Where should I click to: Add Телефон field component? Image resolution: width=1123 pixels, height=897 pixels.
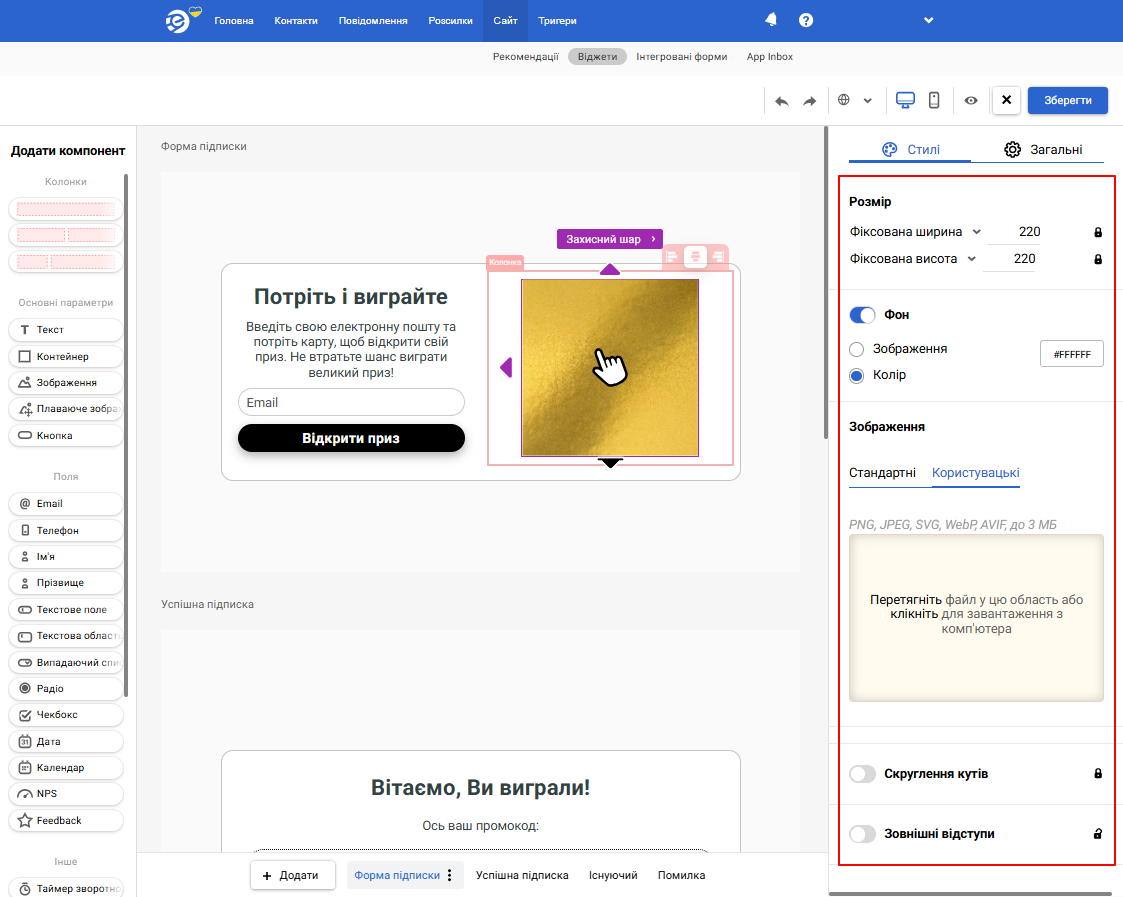tap(66, 530)
